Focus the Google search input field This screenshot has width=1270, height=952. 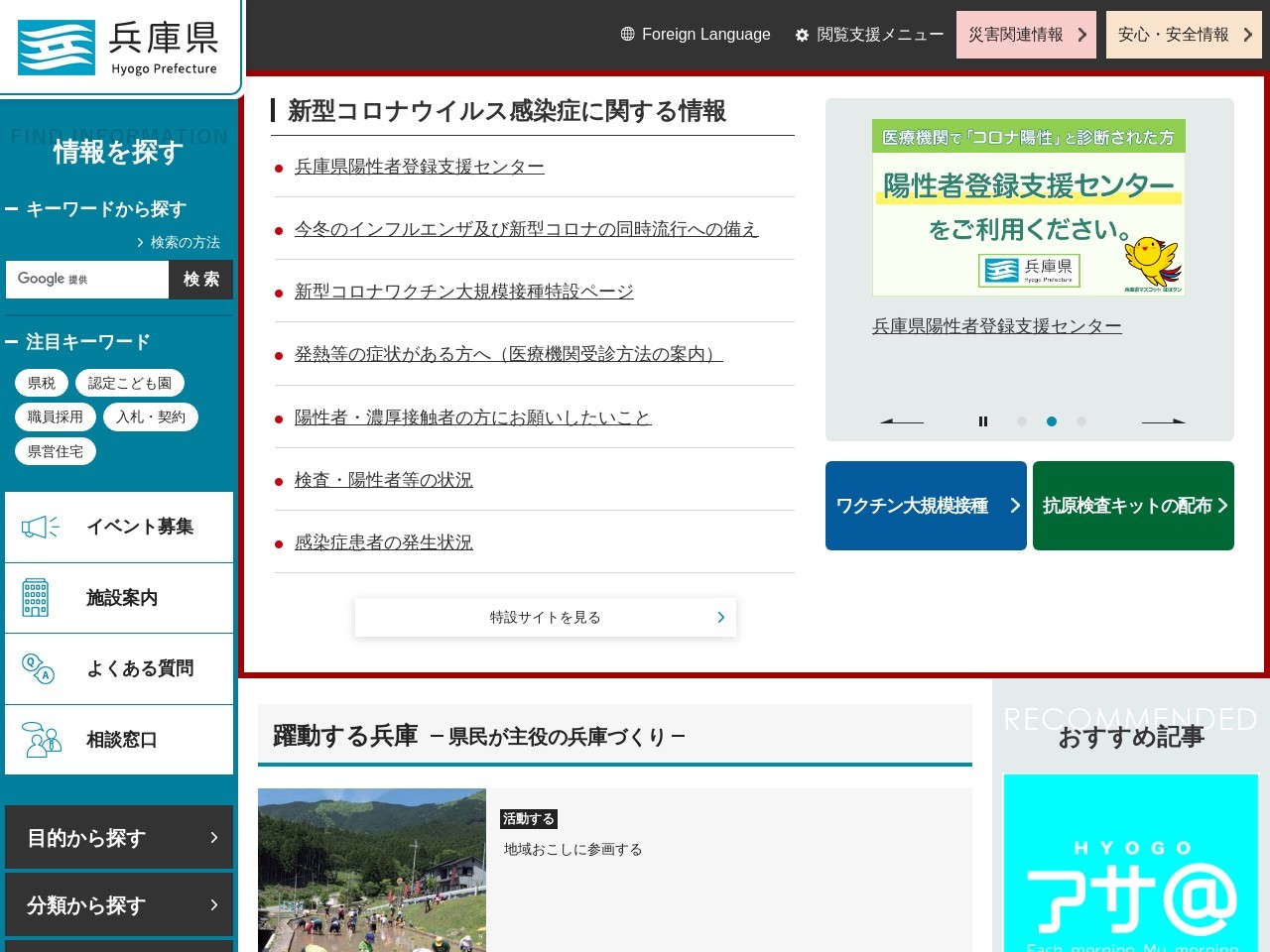click(87, 280)
